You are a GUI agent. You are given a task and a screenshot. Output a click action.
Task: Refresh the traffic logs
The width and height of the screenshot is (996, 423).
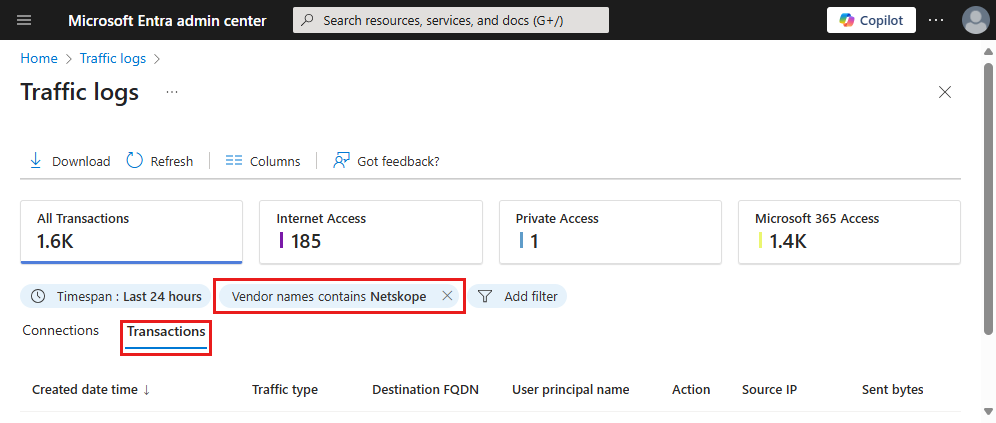(160, 161)
